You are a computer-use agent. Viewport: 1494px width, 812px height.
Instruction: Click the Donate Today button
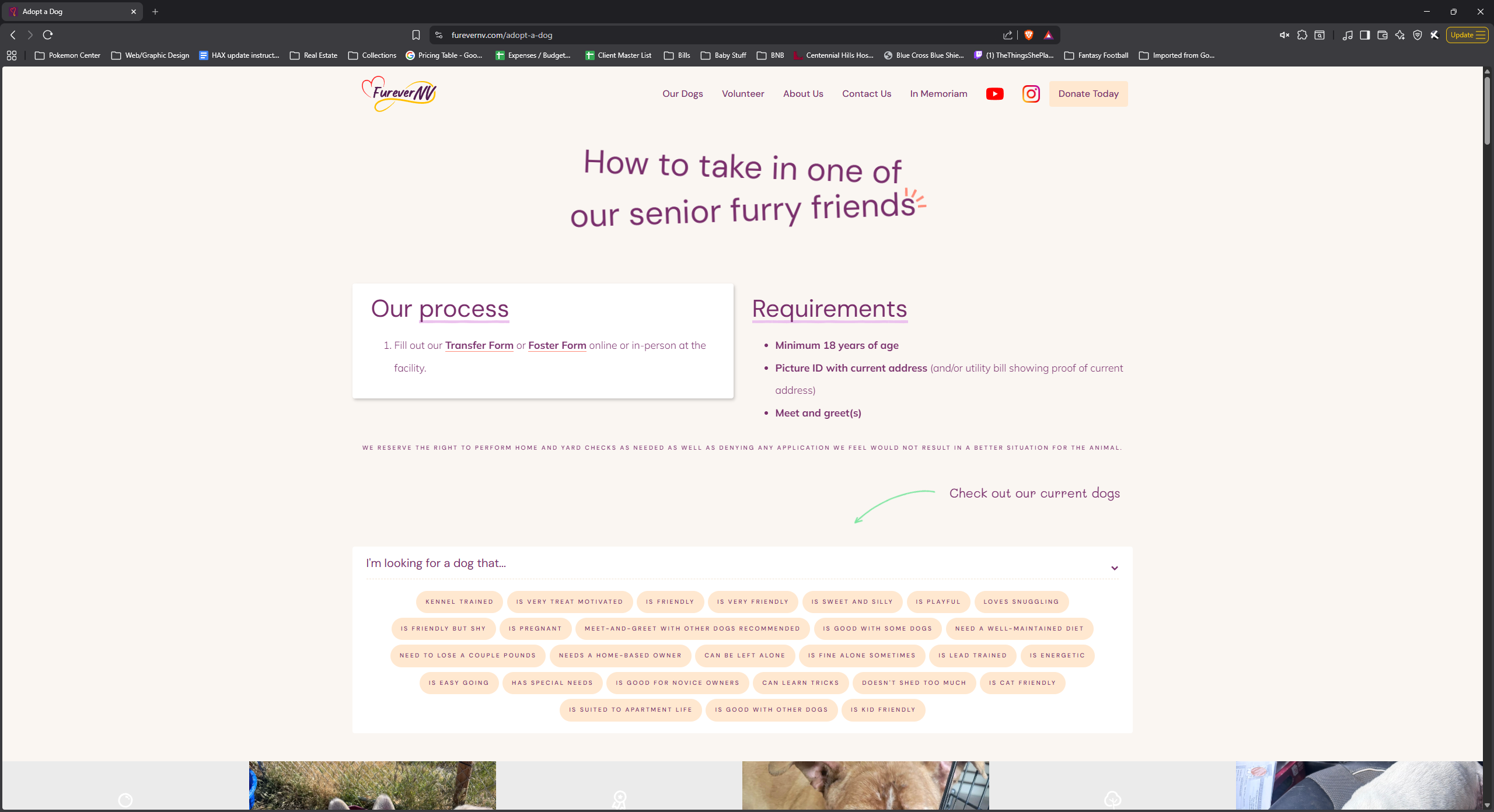pyautogui.click(x=1088, y=94)
